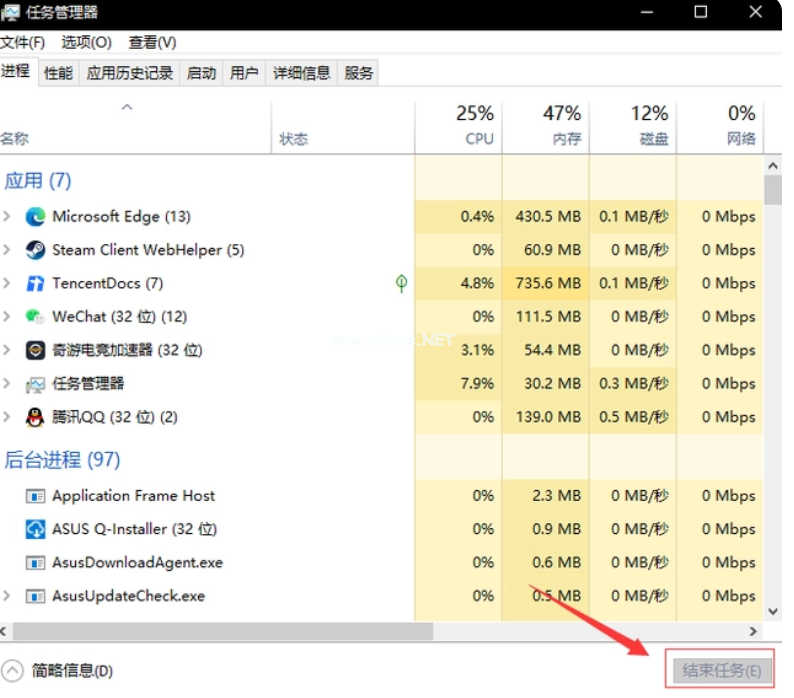Select the Steam Client WebHelper icon
Viewport: 794px width, 698px height.
click(35, 250)
